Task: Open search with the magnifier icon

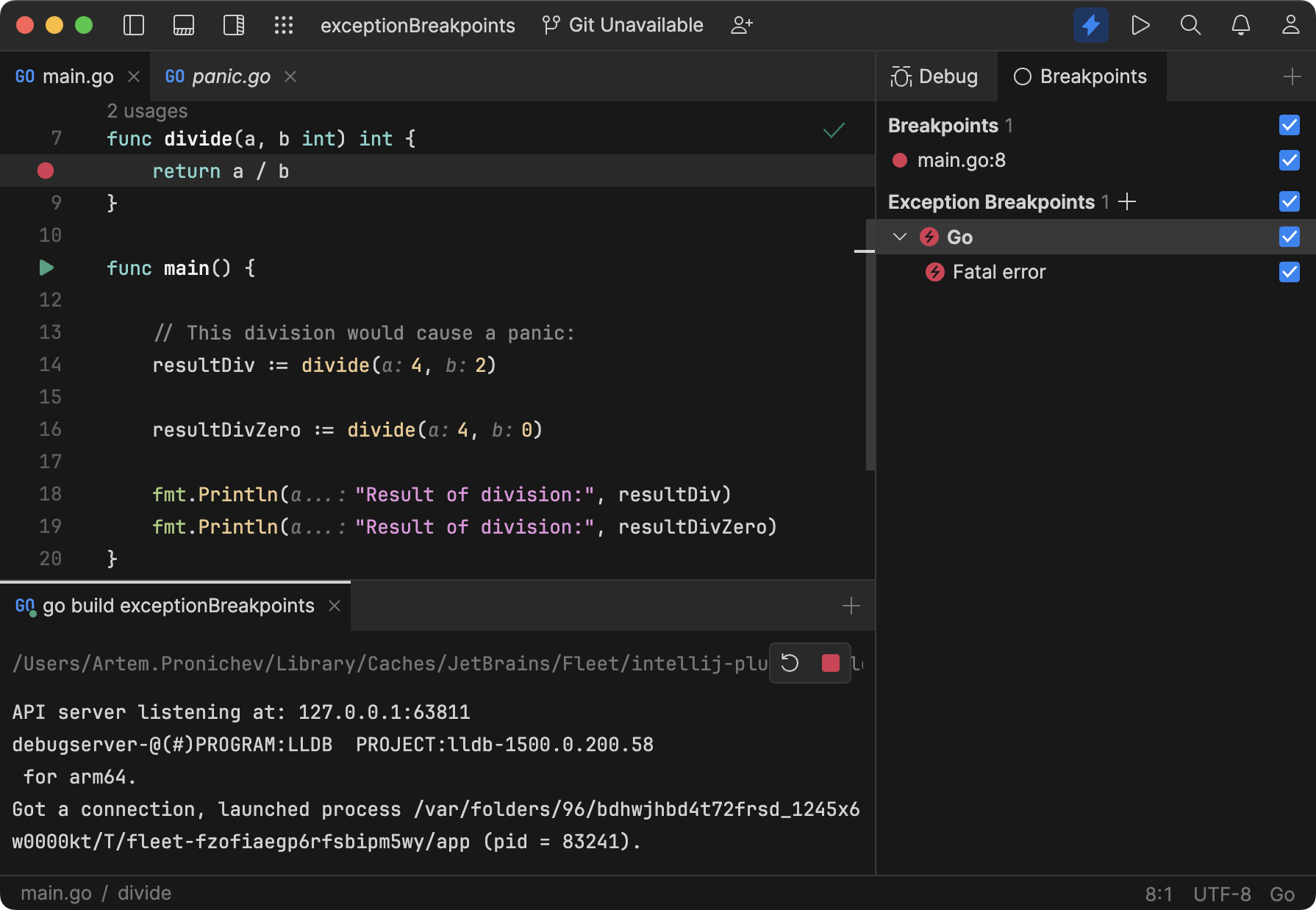Action: click(1190, 24)
